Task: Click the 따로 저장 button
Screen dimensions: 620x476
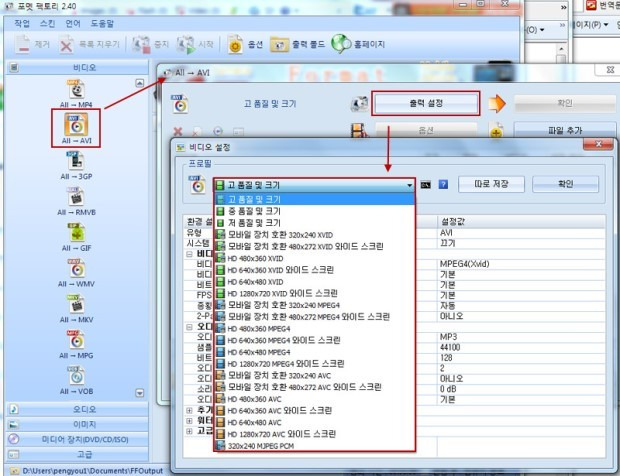Action: tap(491, 184)
